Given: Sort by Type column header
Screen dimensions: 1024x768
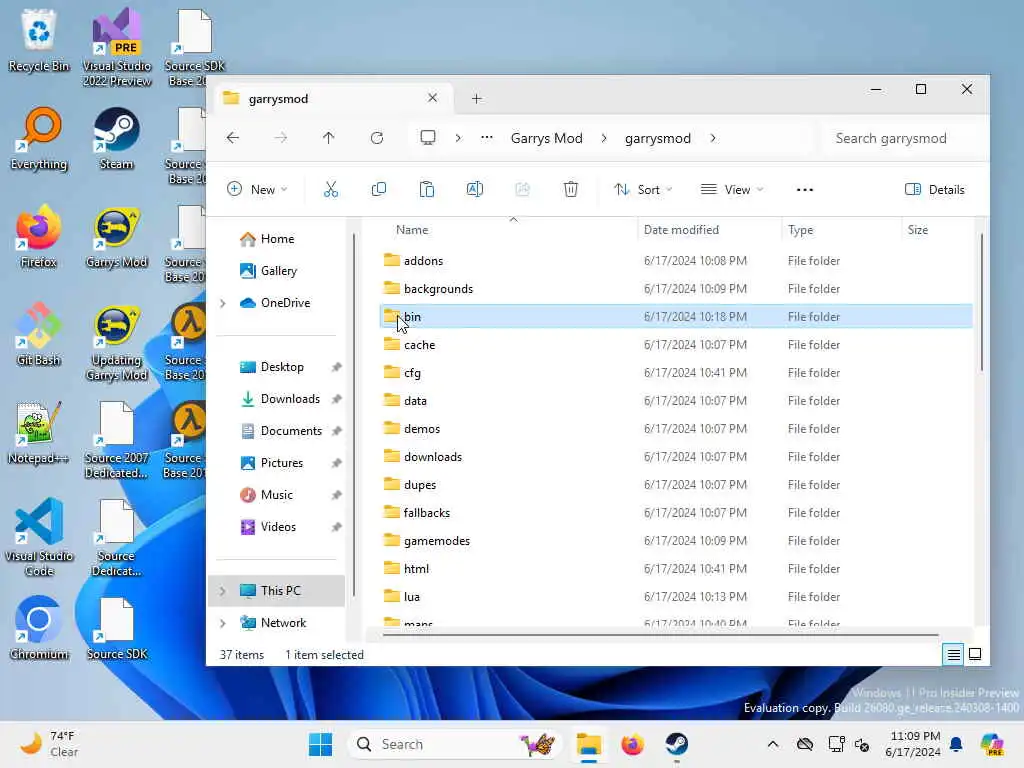Looking at the screenshot, I should coord(801,230).
